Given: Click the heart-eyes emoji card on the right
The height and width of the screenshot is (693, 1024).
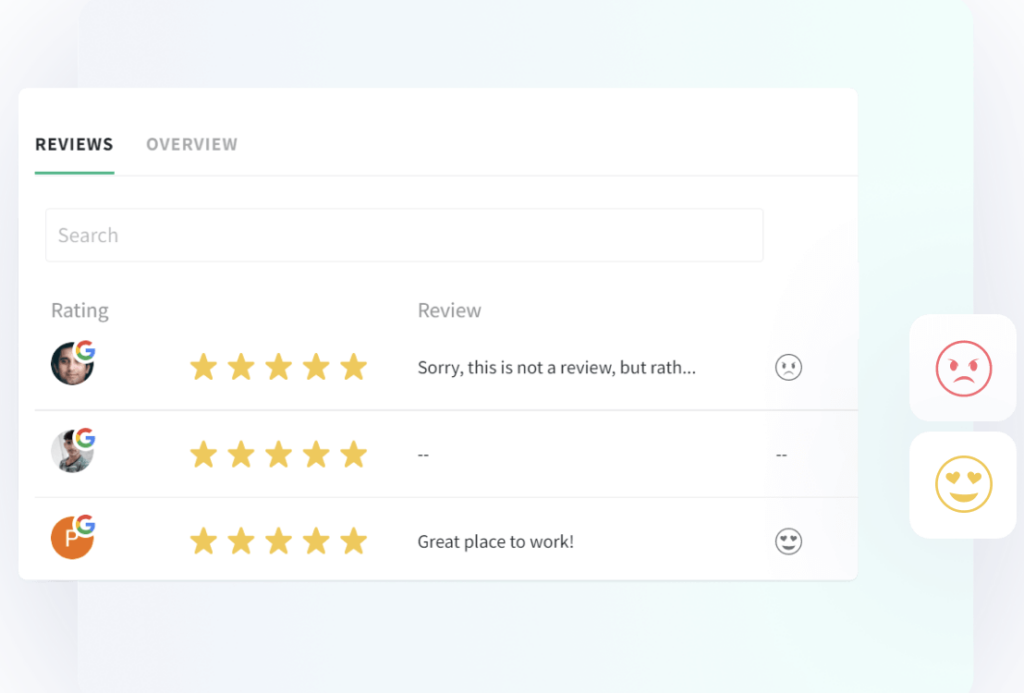Looking at the screenshot, I should coord(962,484).
